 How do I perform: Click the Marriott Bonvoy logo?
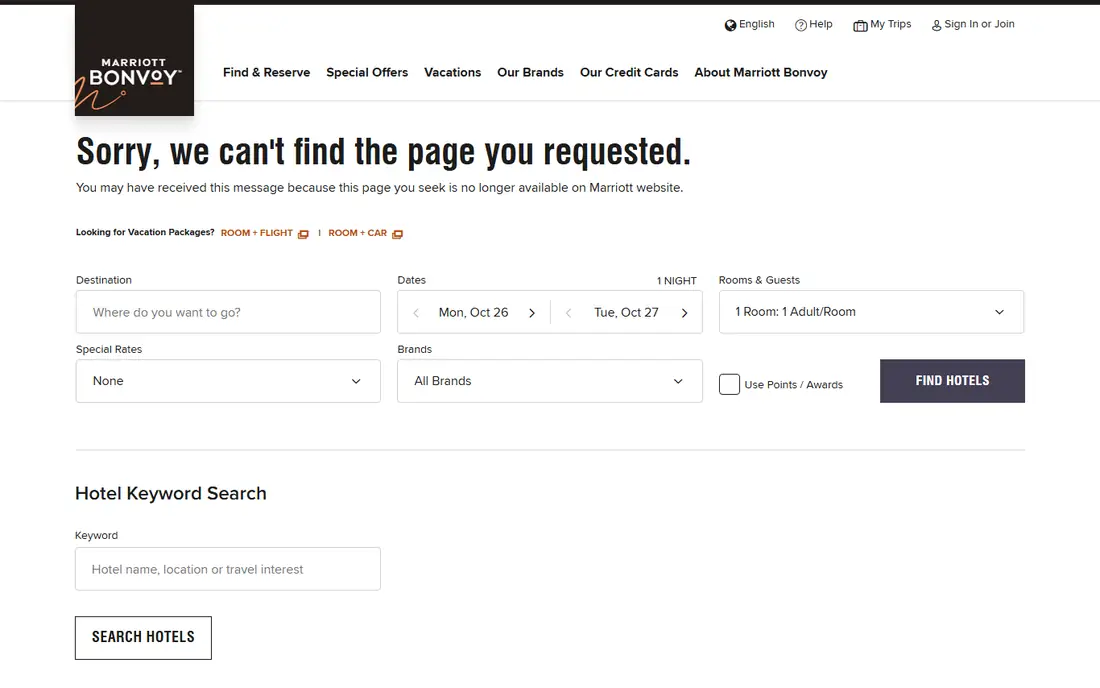134,59
